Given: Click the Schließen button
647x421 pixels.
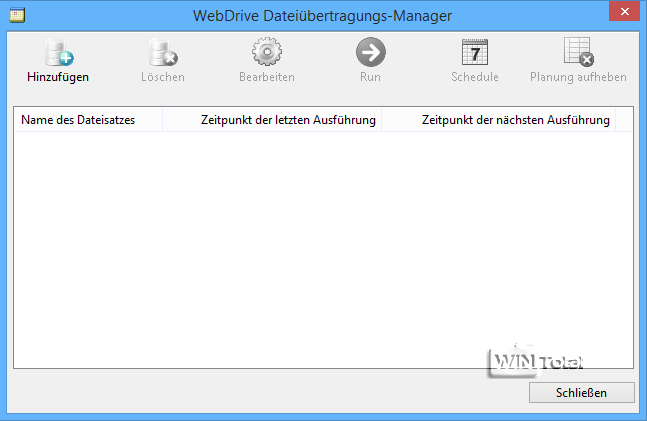Looking at the screenshot, I should 581,393.
